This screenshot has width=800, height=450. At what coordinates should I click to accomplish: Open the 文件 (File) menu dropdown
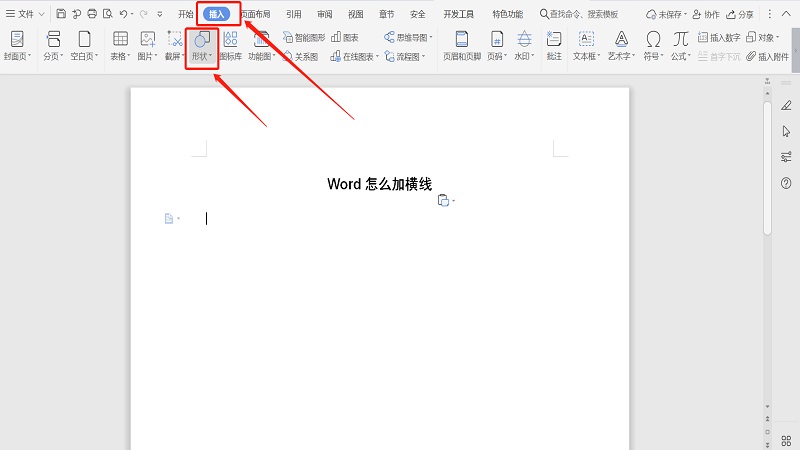click(25, 14)
